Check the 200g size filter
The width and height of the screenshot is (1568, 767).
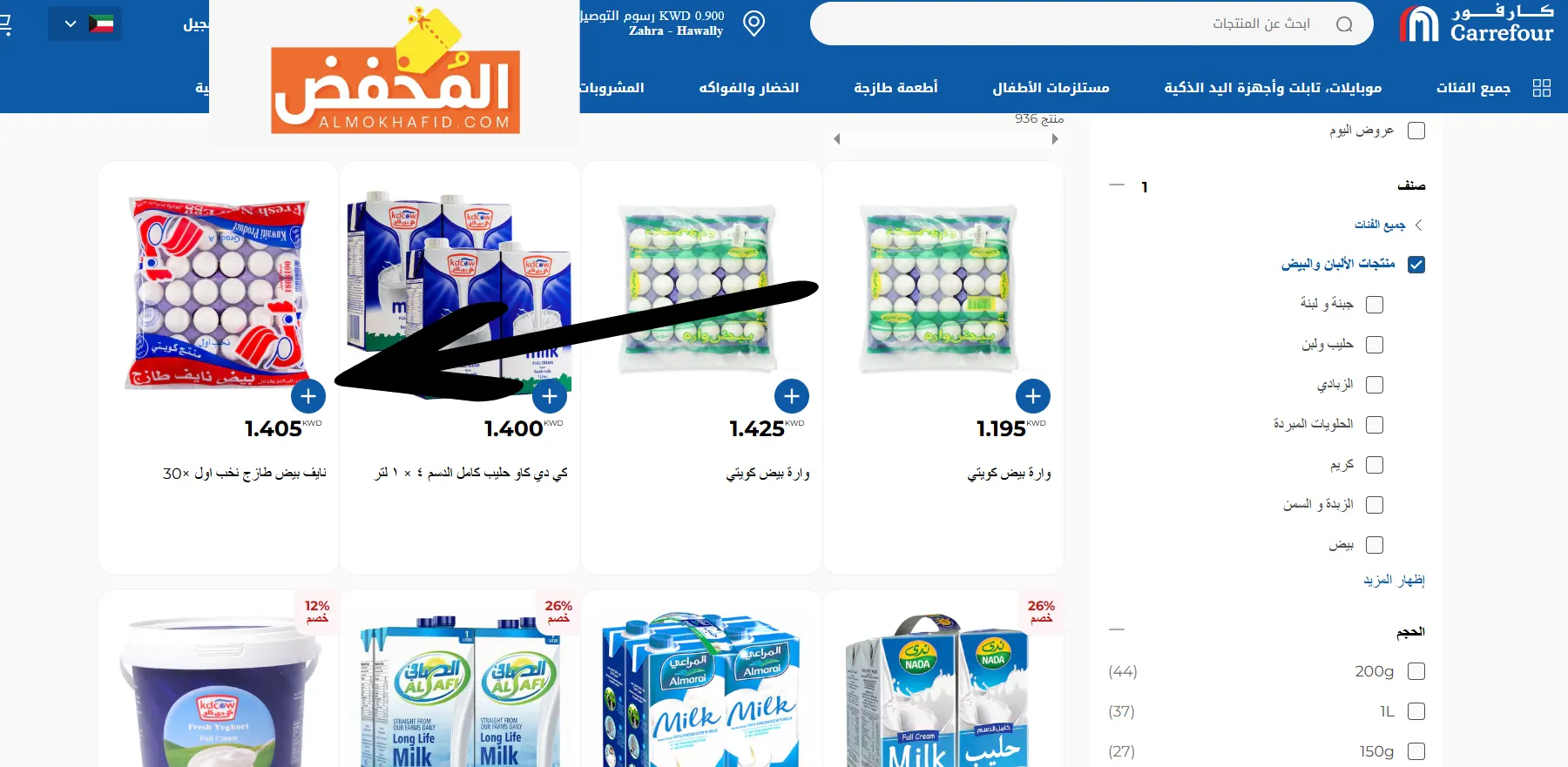coord(1416,671)
